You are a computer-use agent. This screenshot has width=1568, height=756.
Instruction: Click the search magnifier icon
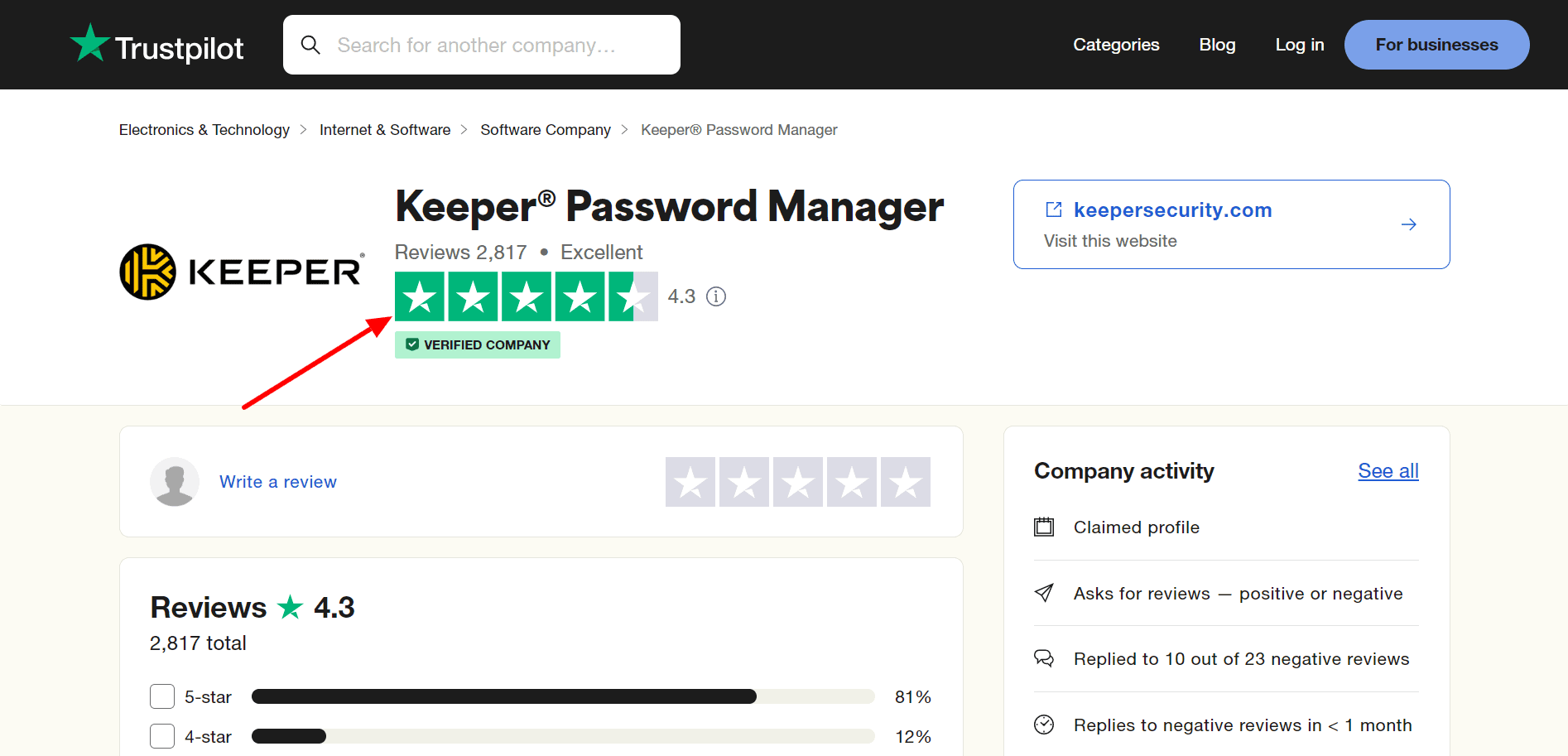[x=310, y=45]
